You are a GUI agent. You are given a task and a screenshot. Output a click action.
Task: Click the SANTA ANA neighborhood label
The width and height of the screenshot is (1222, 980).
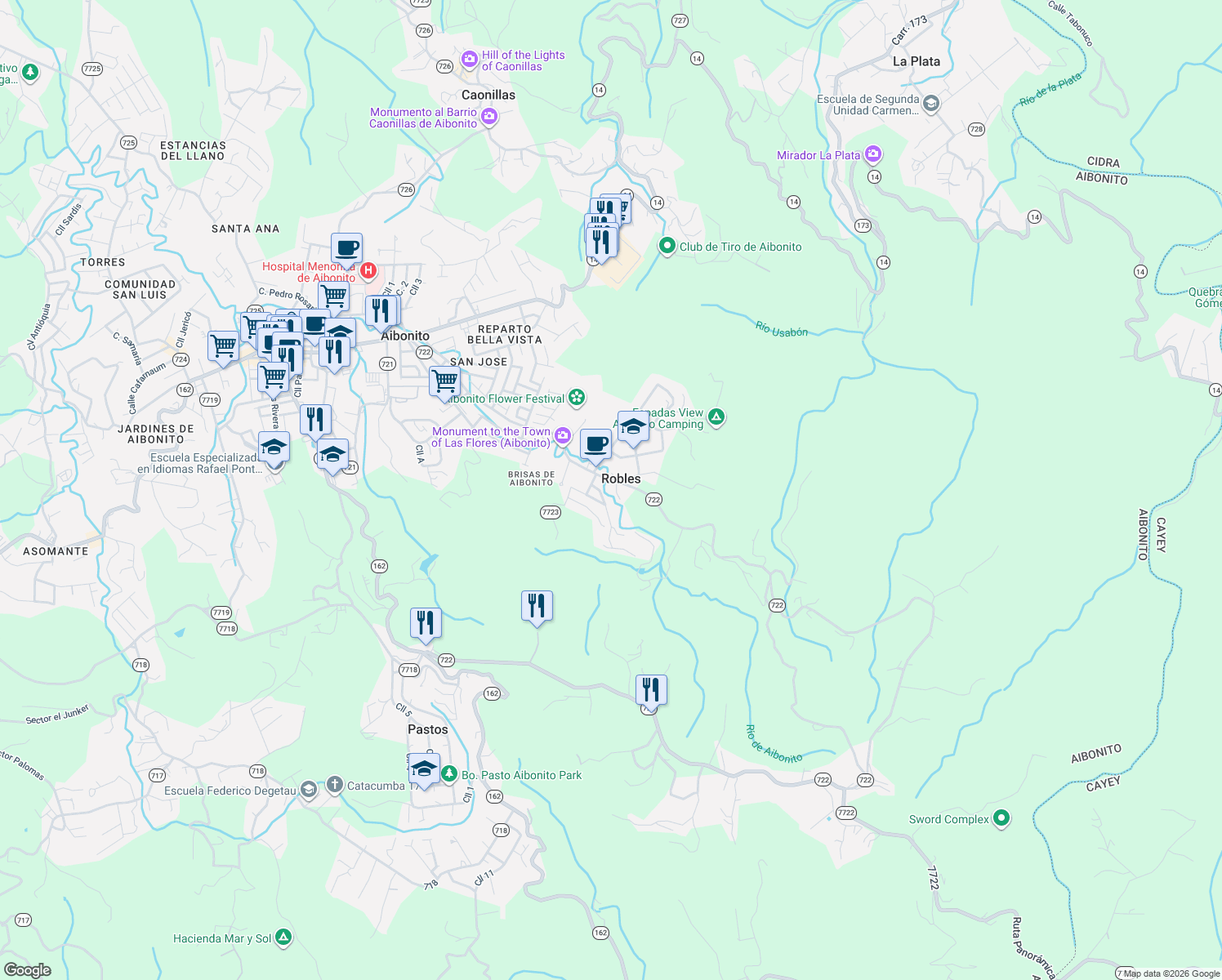(x=245, y=229)
